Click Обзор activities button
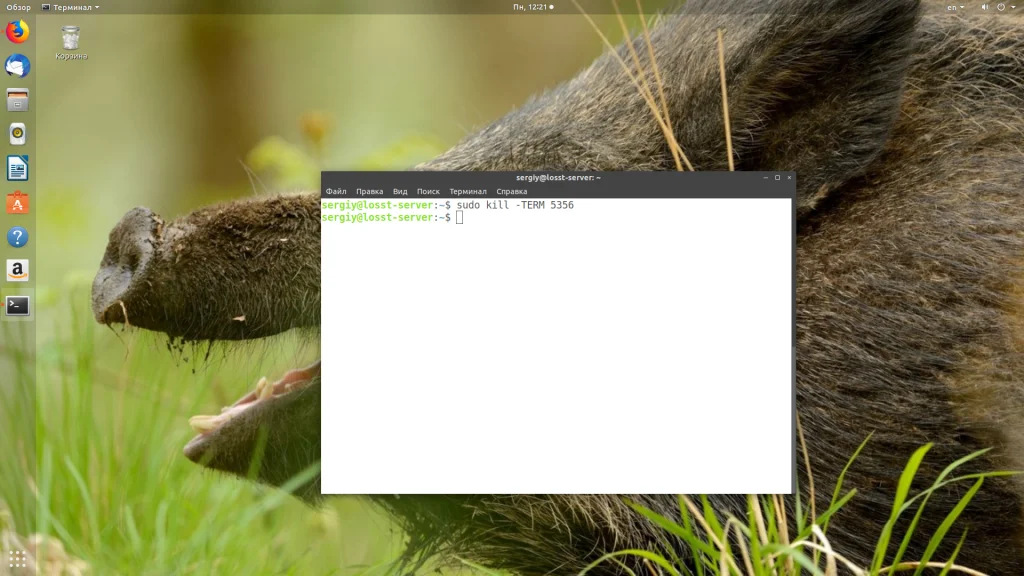The image size is (1024, 576). (18, 7)
